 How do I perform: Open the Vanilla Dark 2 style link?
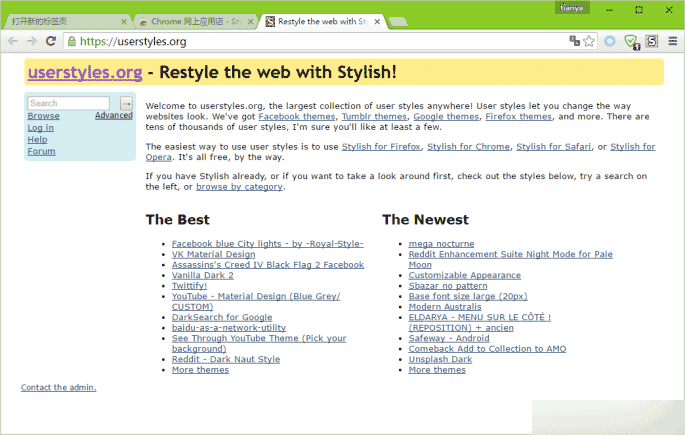tap(202, 274)
